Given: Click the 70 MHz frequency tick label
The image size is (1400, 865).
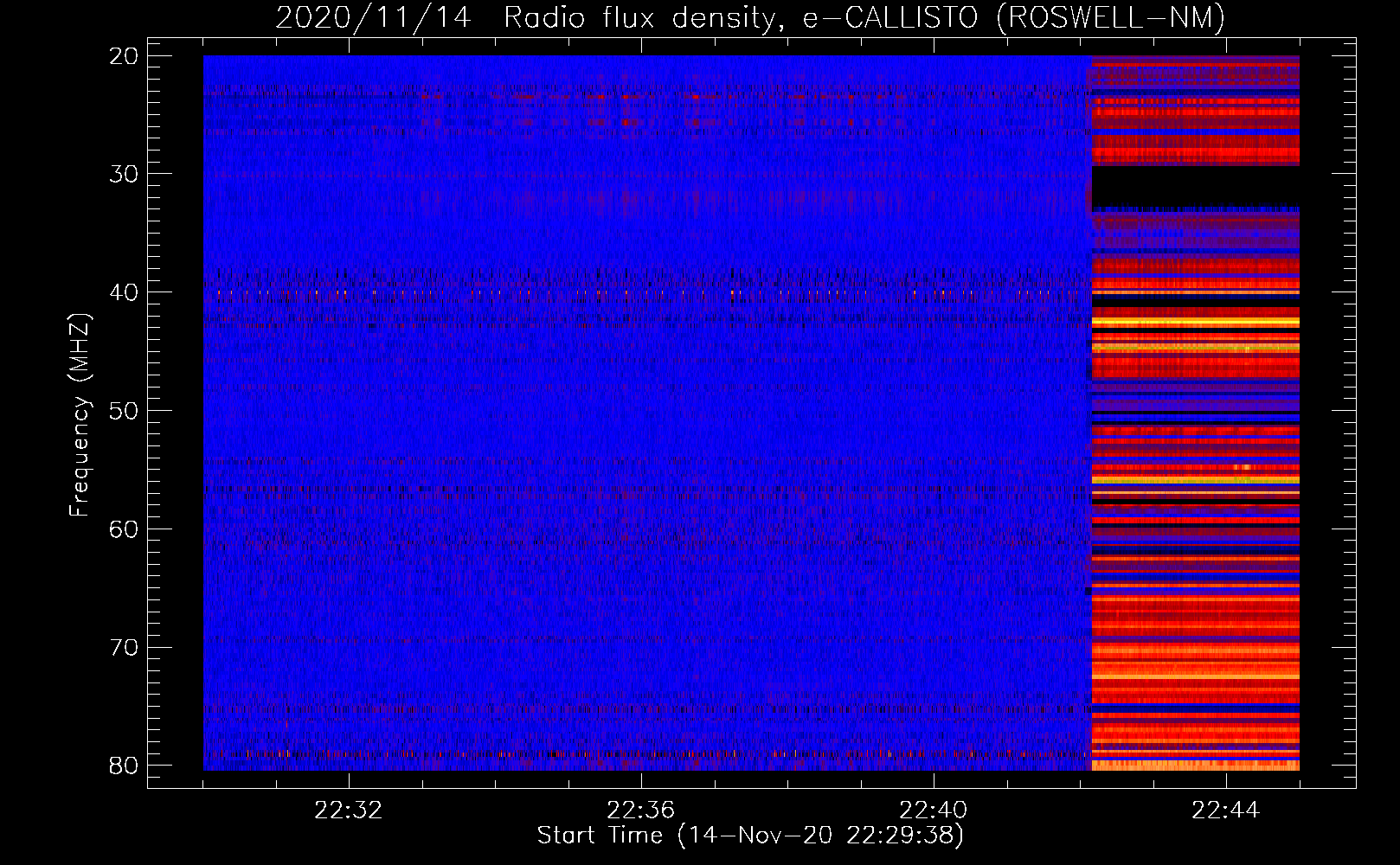Looking at the screenshot, I should pos(124,648).
